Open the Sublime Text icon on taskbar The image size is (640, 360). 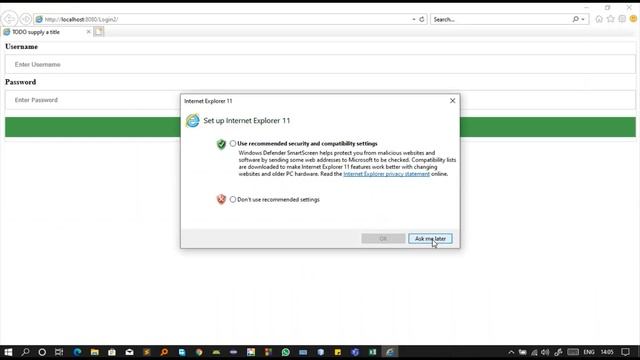pos(147,352)
